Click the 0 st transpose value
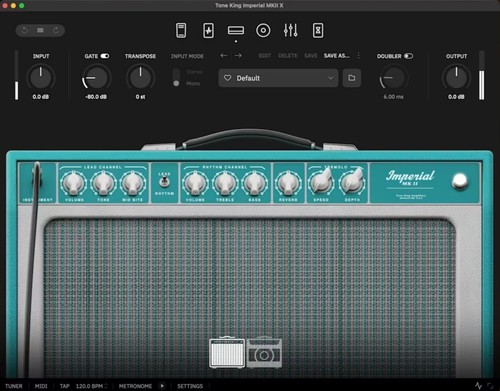The image size is (500, 391). coord(140,97)
